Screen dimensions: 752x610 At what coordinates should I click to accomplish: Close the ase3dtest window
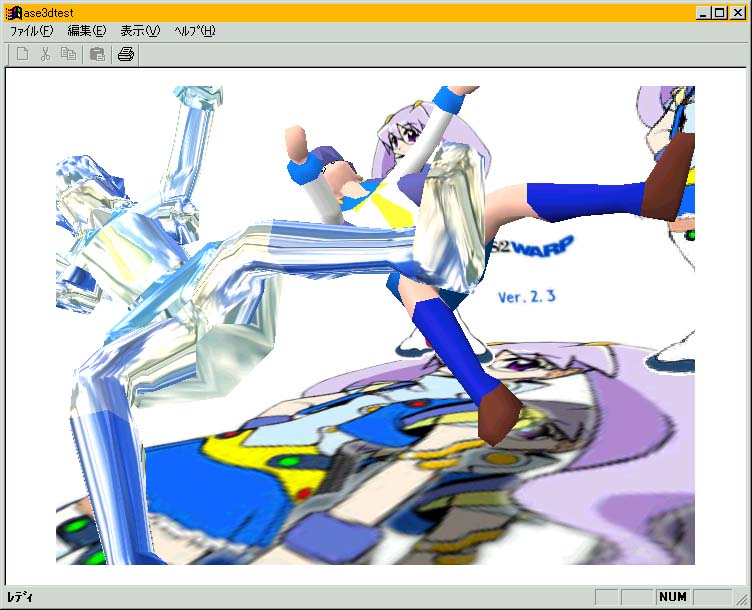point(738,13)
